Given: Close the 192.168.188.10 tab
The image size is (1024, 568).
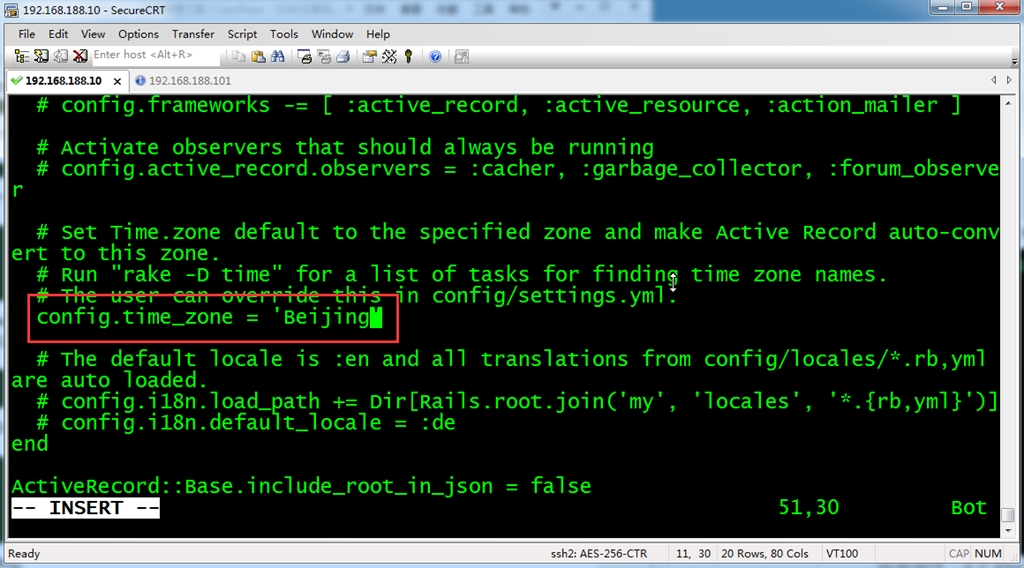Looking at the screenshot, I should [x=117, y=82].
